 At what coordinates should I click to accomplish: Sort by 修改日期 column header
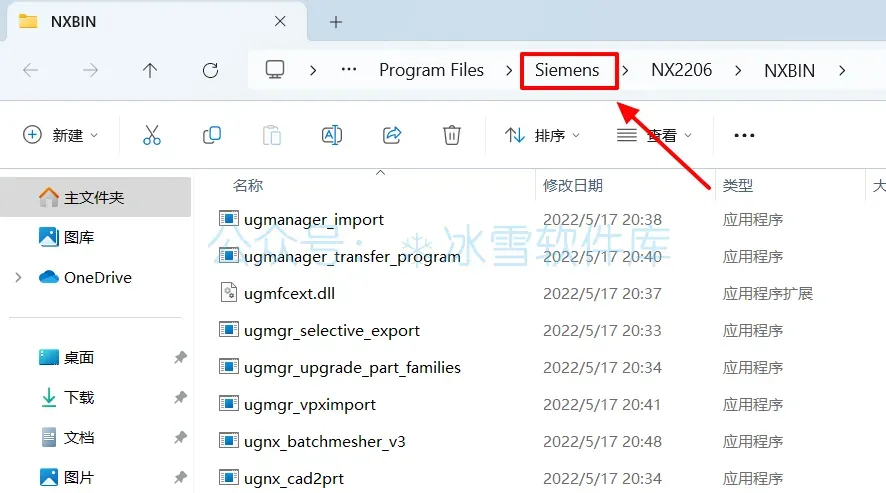point(572,185)
